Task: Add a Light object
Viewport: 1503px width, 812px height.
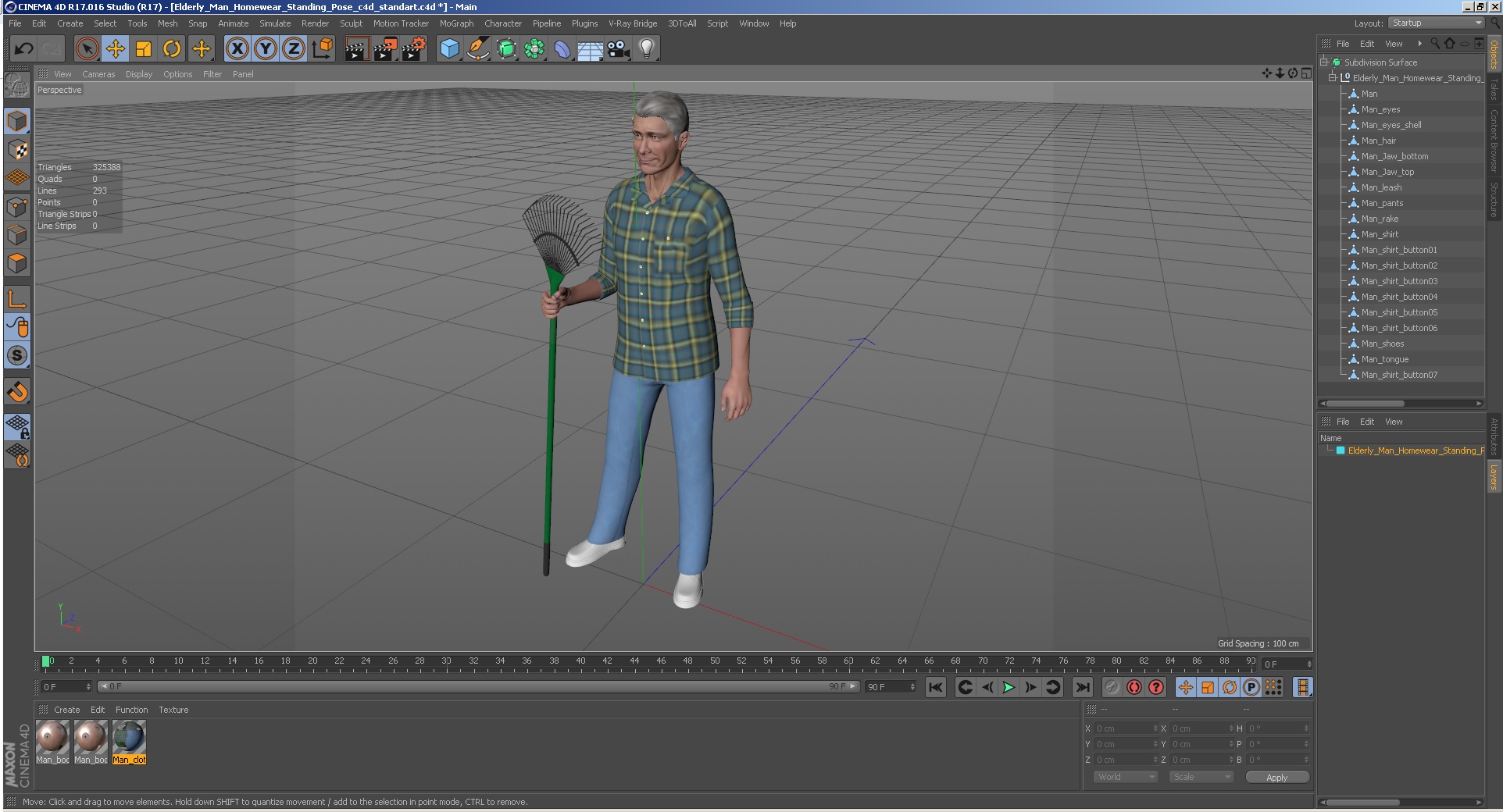Action: 647,49
